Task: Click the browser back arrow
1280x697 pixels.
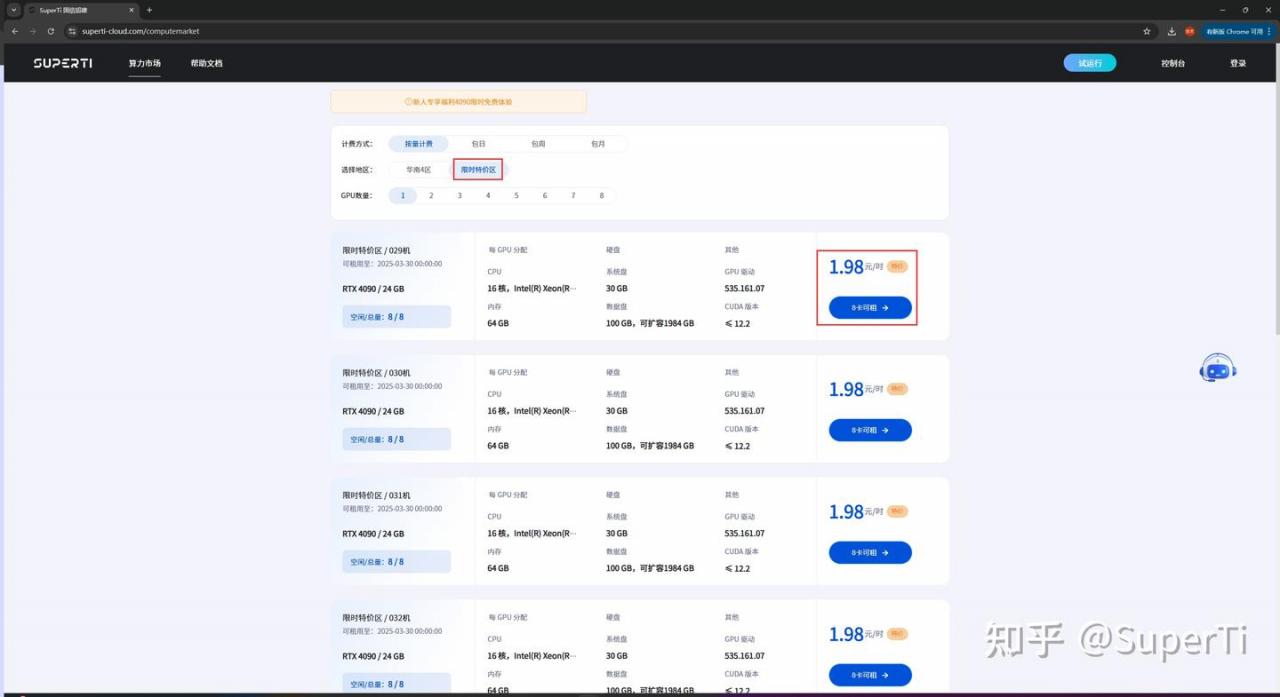Action: [x=14, y=31]
